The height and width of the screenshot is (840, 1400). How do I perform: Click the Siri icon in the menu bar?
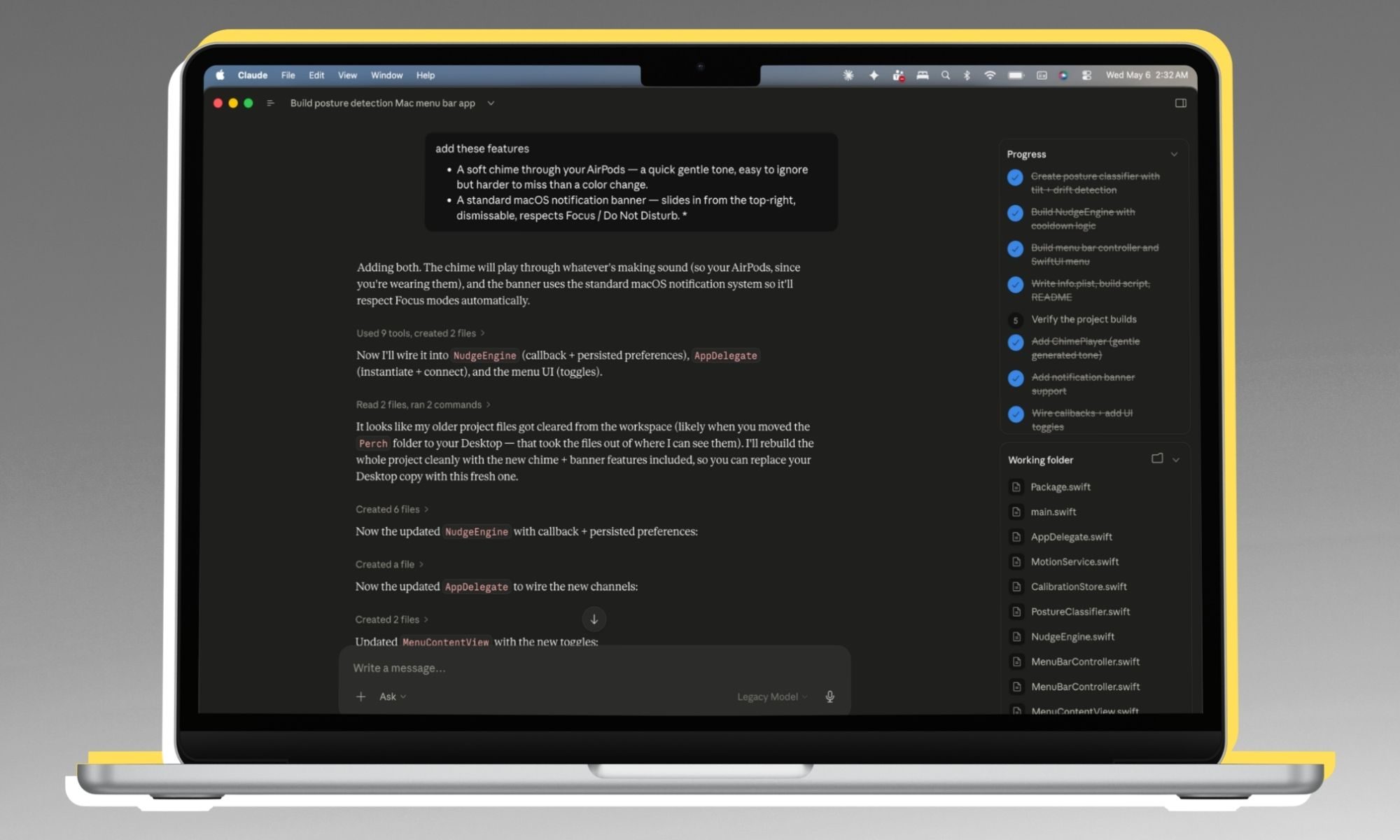tap(1063, 75)
